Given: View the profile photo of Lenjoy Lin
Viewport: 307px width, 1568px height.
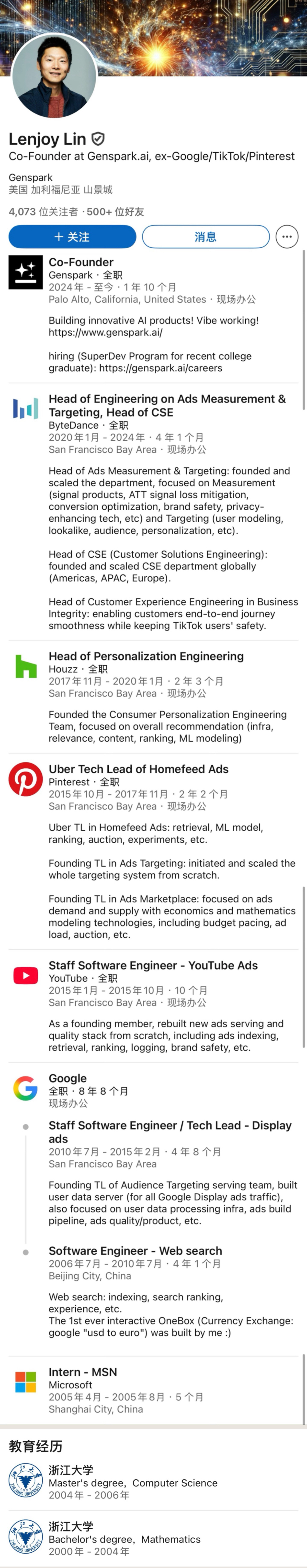Looking at the screenshot, I should pyautogui.click(x=54, y=75).
